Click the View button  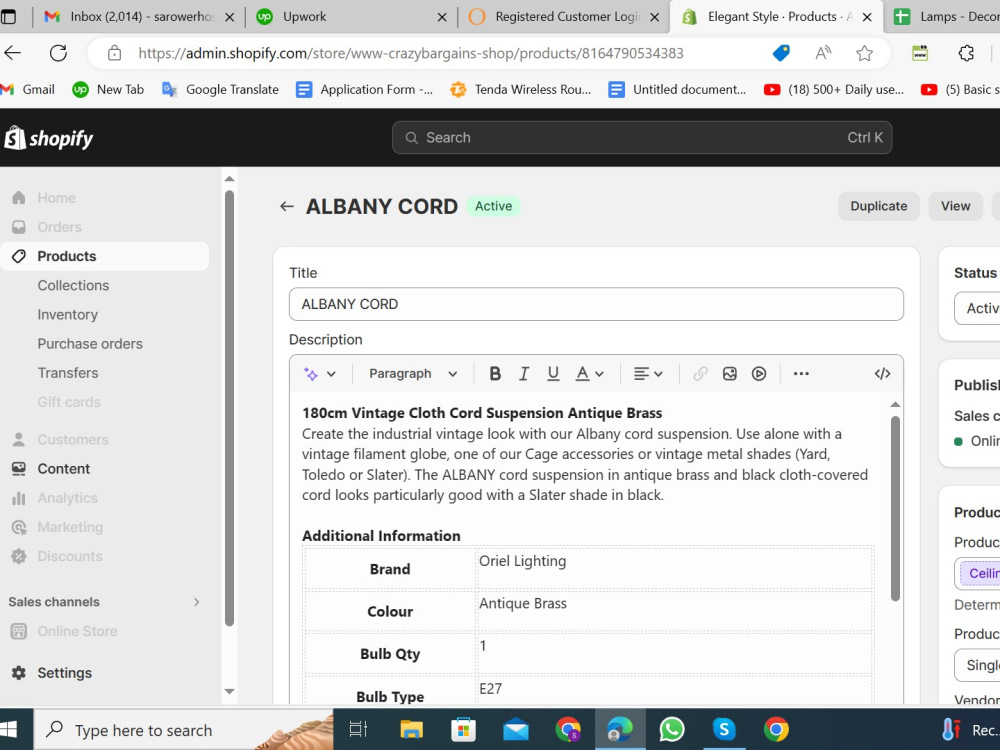[x=955, y=206]
